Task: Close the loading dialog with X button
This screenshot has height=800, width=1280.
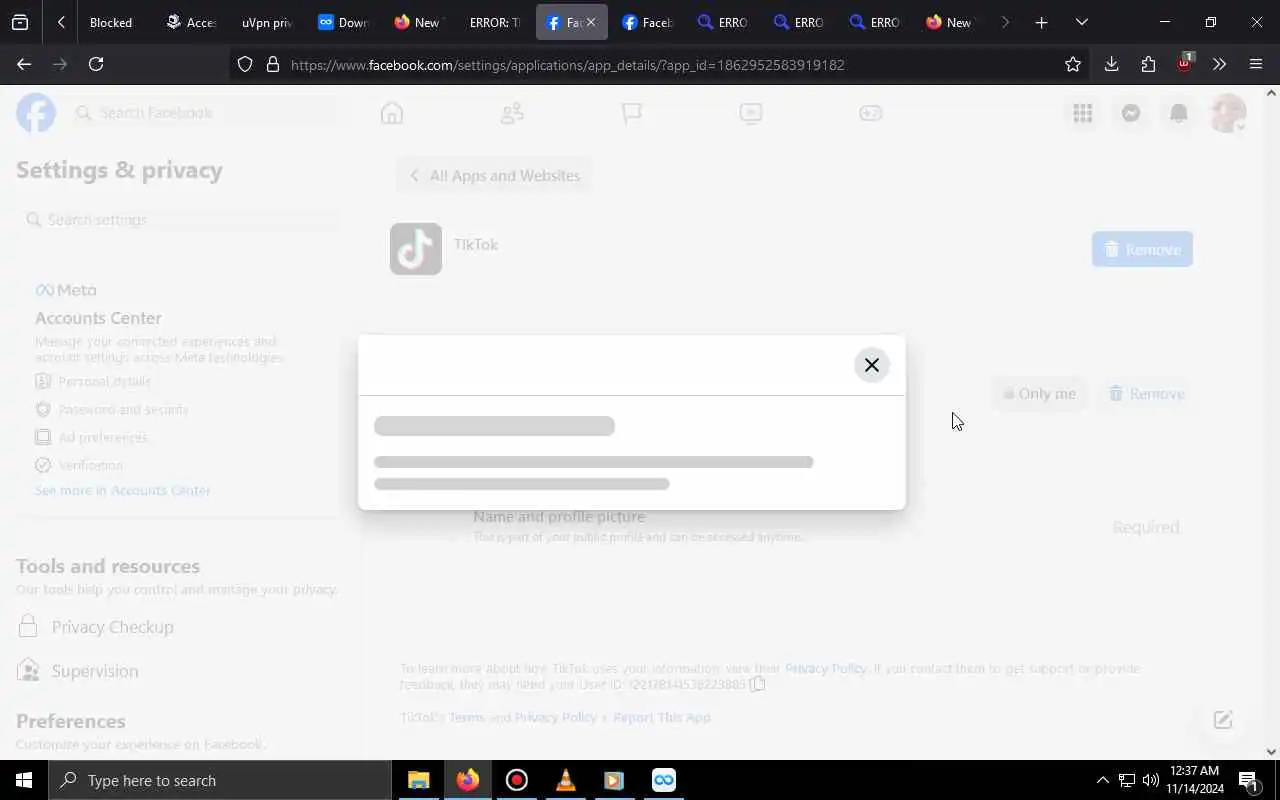Action: 871,365
